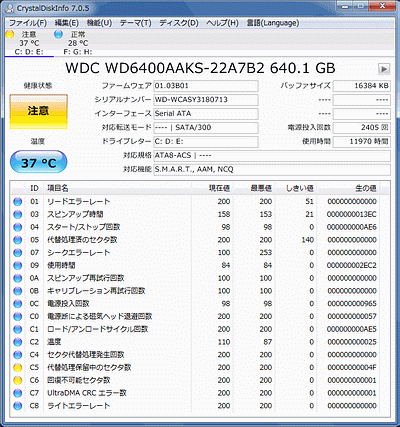Screen dimensions: 400x427
Task: Click the yellow status icon for attribute C5
Action: coord(17,367)
